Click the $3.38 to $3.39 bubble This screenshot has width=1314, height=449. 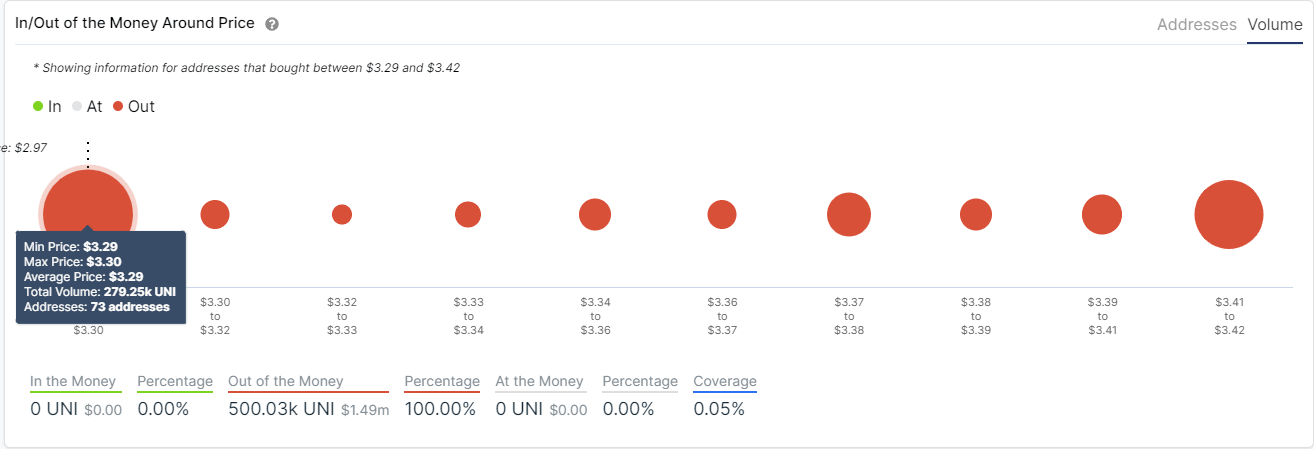(x=976, y=214)
